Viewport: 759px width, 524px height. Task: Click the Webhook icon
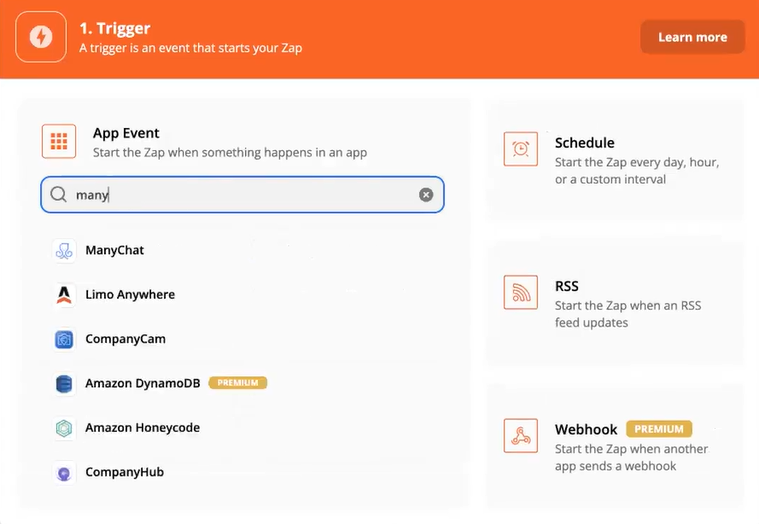point(521,435)
